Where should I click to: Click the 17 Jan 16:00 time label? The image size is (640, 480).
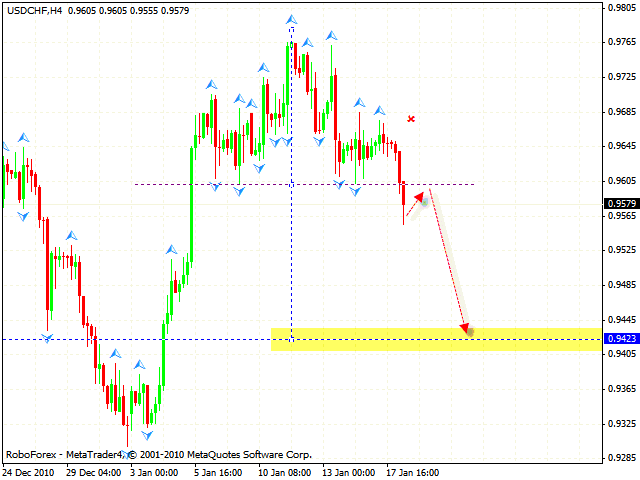click(413, 473)
